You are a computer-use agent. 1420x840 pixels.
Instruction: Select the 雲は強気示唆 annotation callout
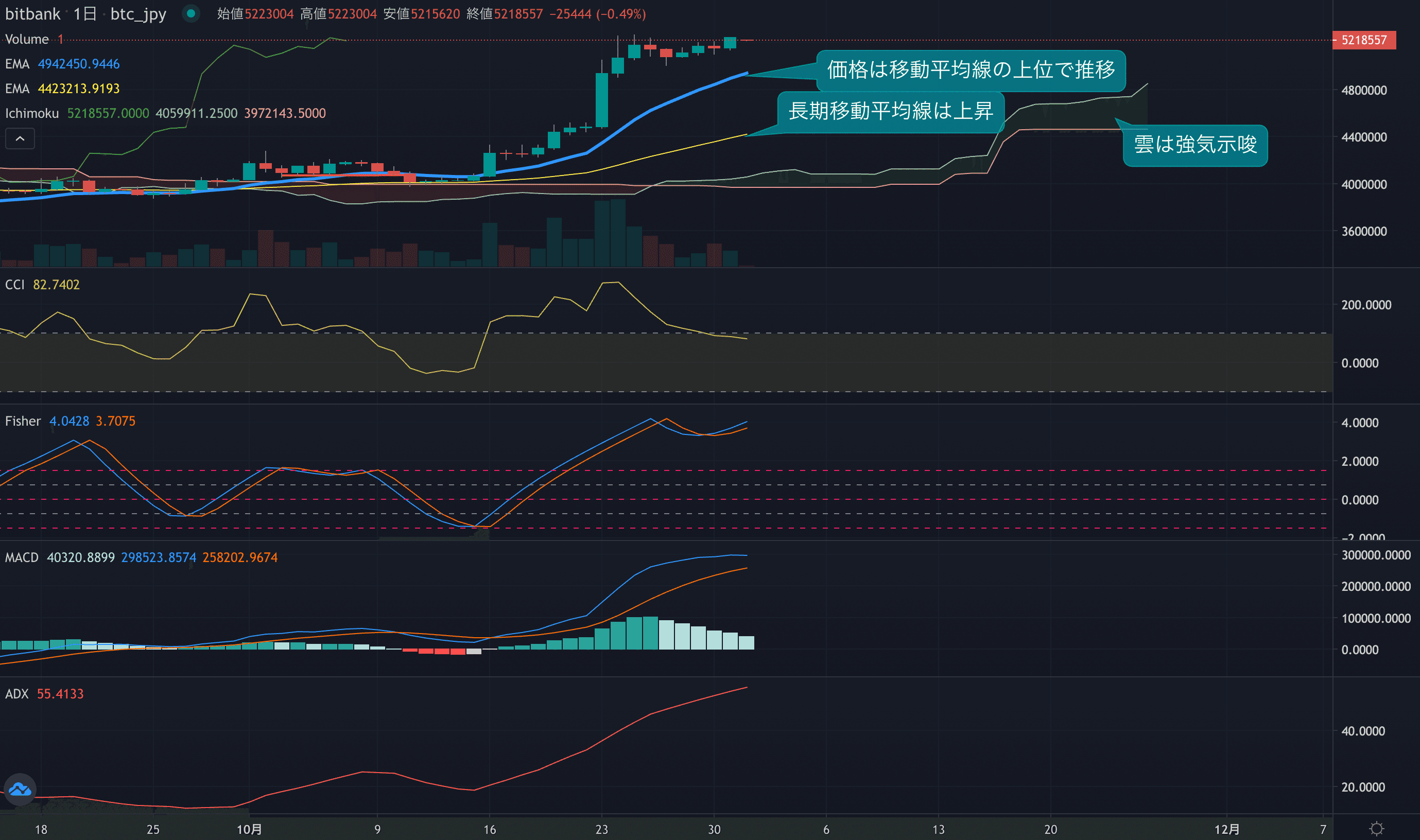tap(1194, 145)
